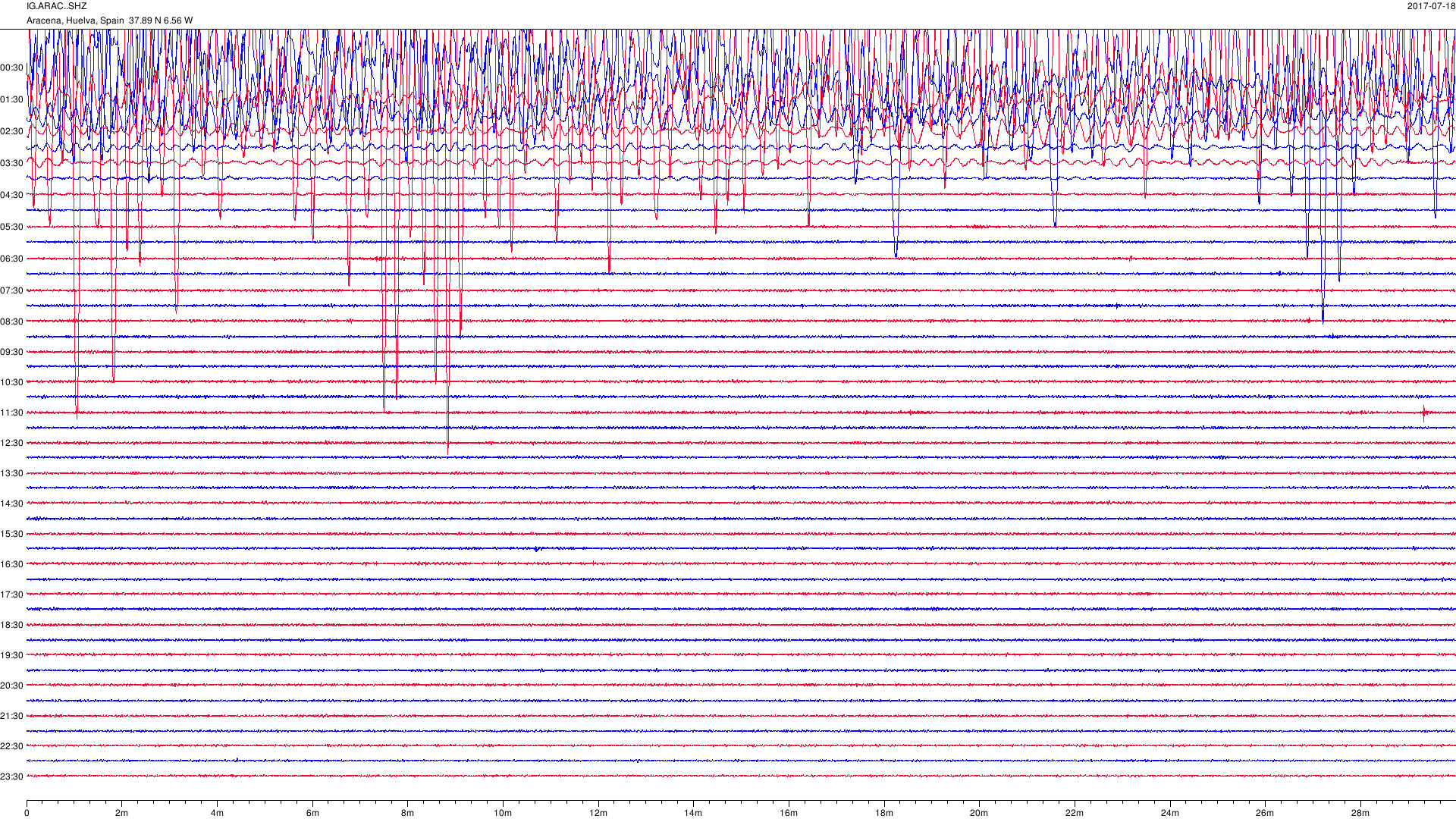Select the 2m axis label

coord(121,813)
